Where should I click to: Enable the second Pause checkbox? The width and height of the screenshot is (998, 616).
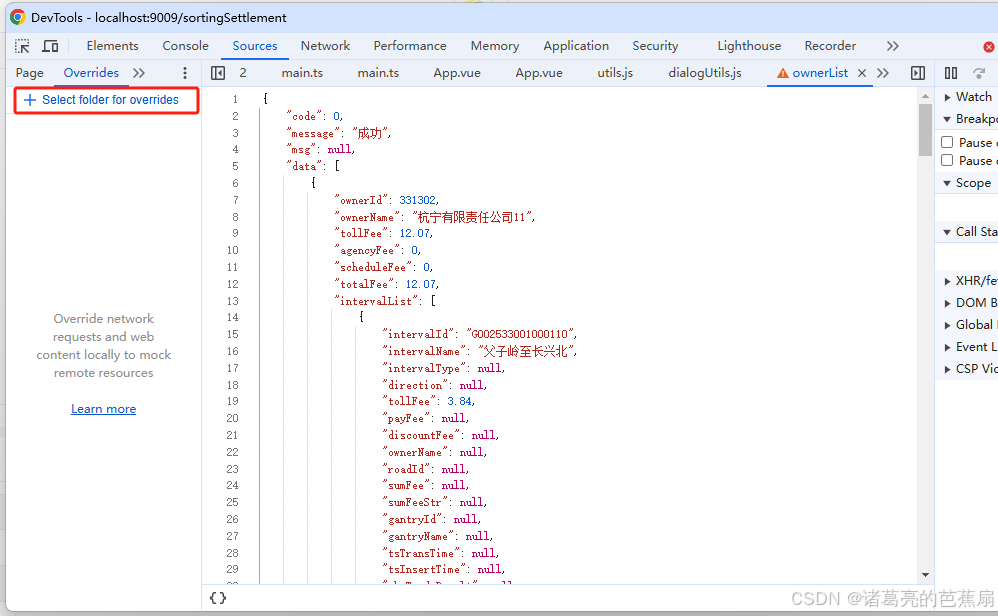pos(947,160)
